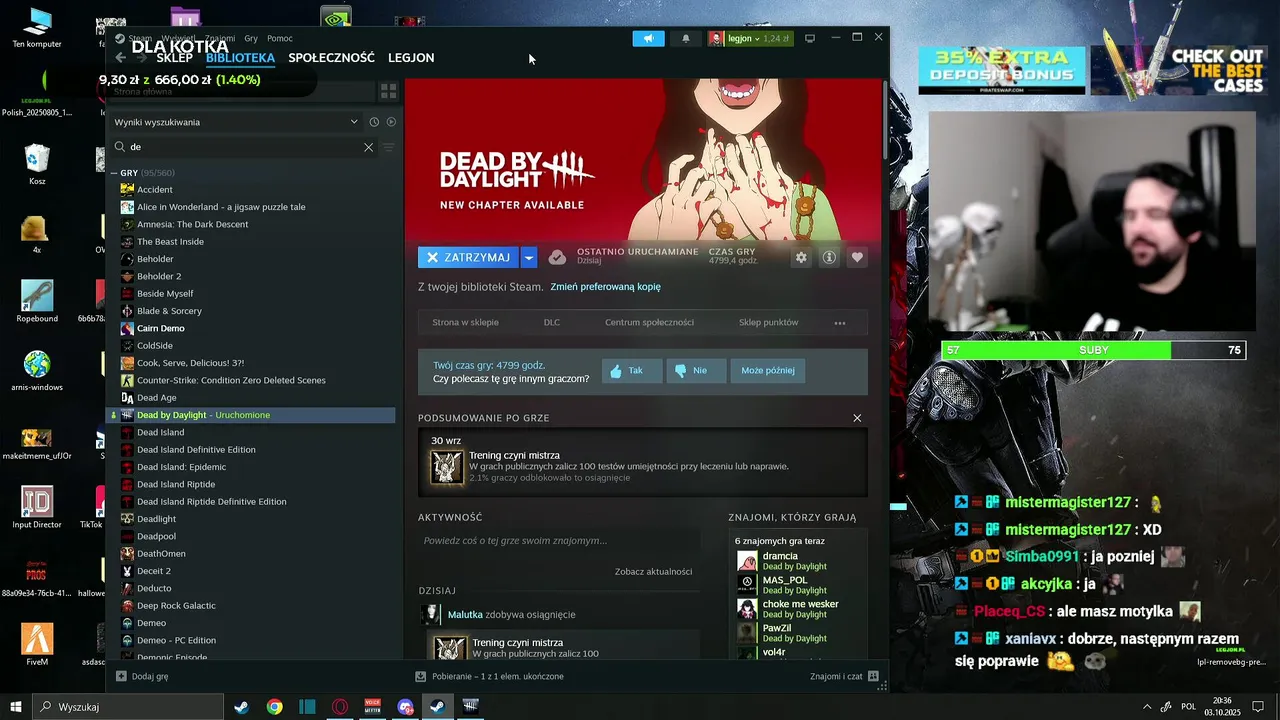Screen dimensions: 1280x720
Task: Open friends chat icon at bottom right
Action: coord(874,676)
